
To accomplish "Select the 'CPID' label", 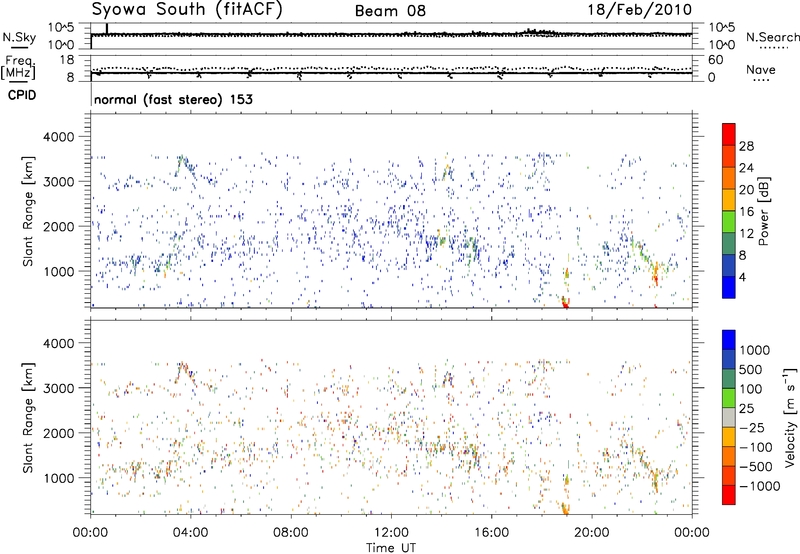I will 22,95.
